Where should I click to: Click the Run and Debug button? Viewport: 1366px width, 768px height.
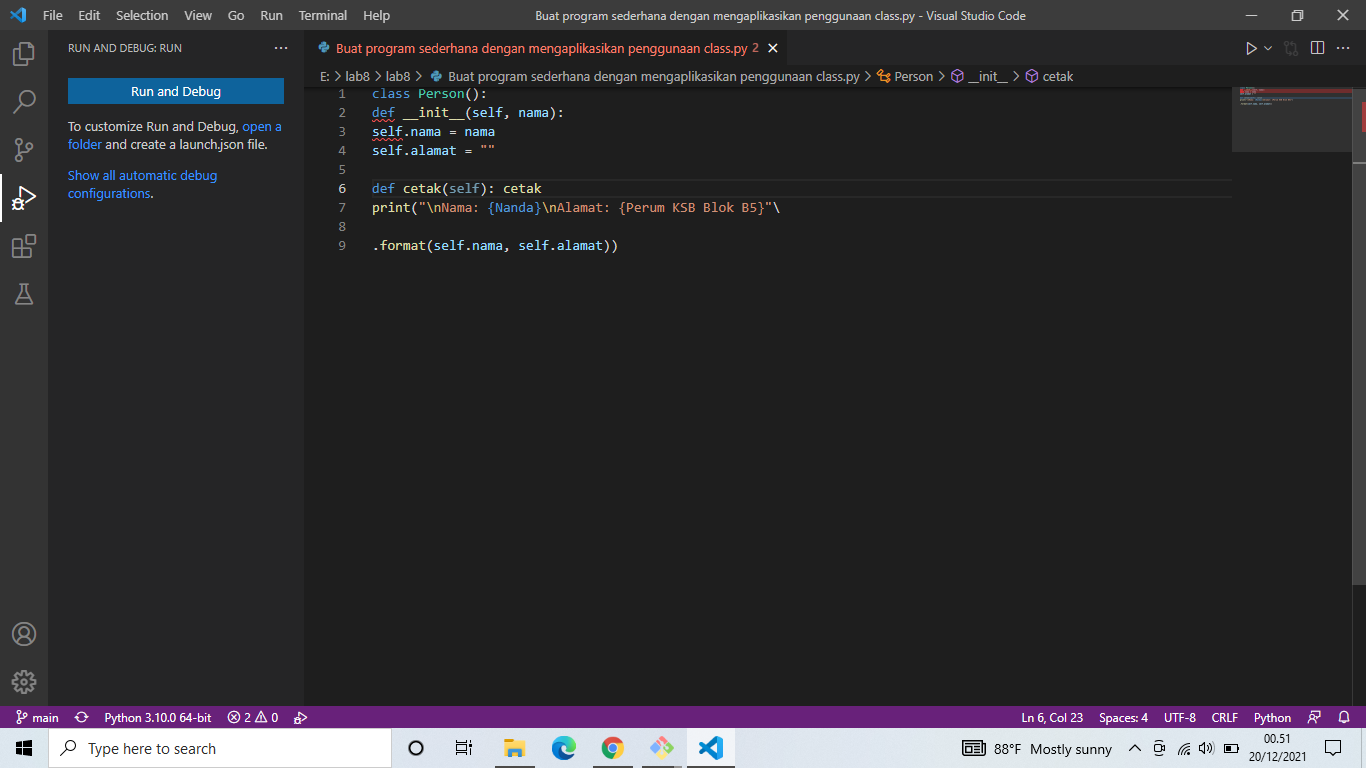(175, 90)
